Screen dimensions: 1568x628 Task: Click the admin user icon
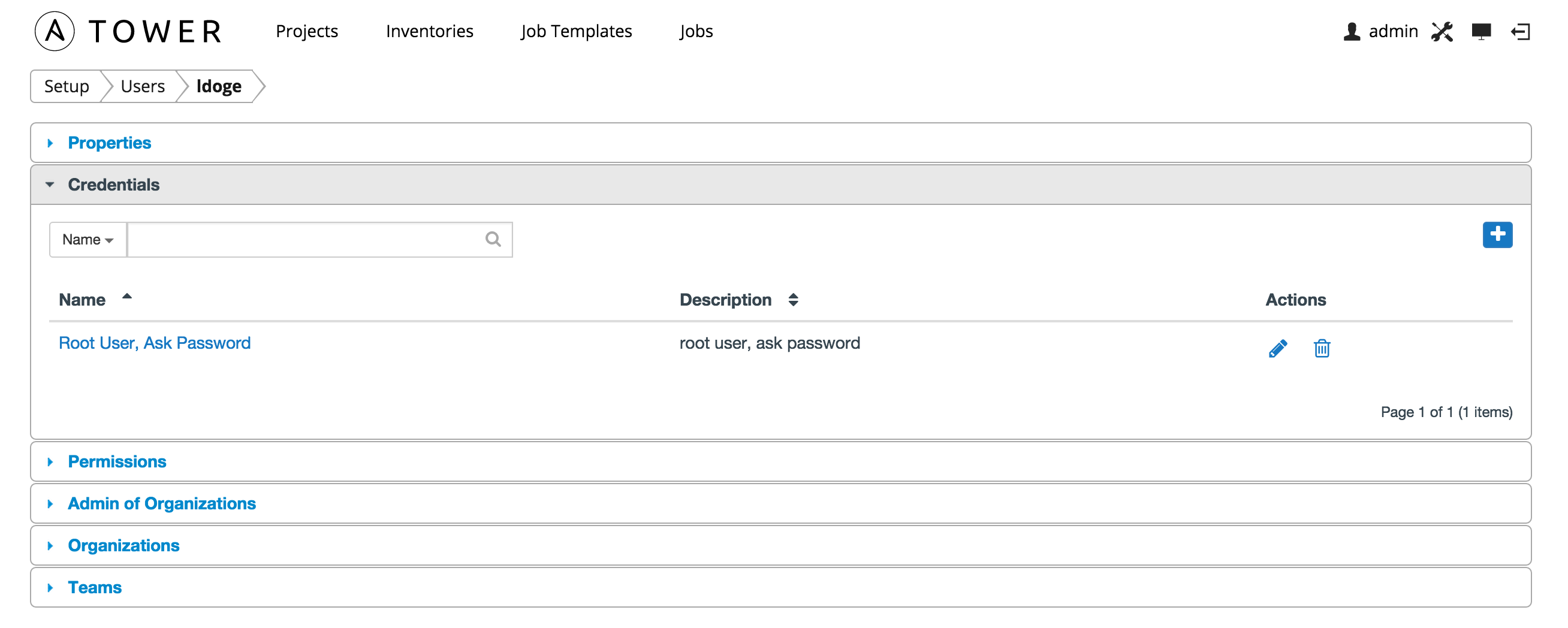point(1351,32)
